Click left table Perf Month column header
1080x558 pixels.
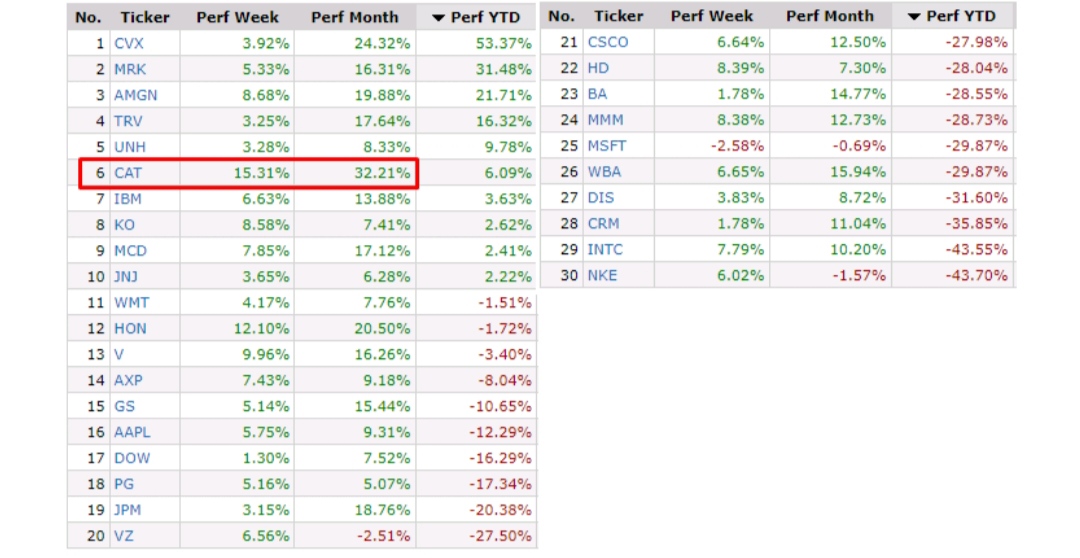pyautogui.click(x=355, y=17)
